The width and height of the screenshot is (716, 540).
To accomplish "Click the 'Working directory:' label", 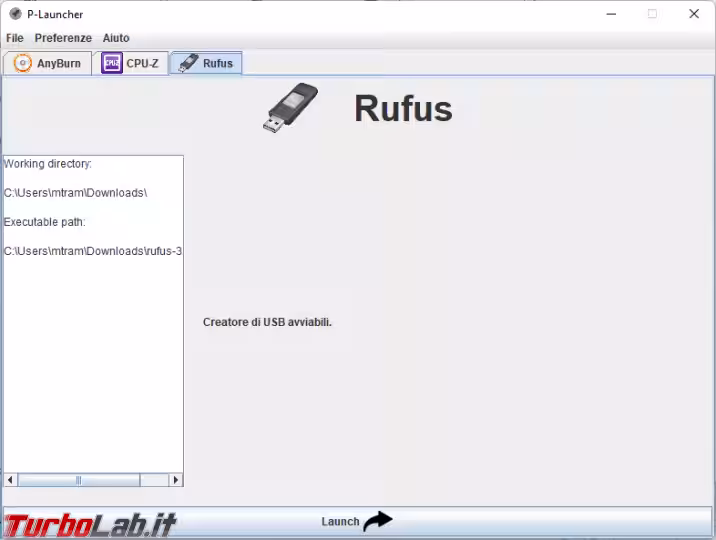I will 47,163.
